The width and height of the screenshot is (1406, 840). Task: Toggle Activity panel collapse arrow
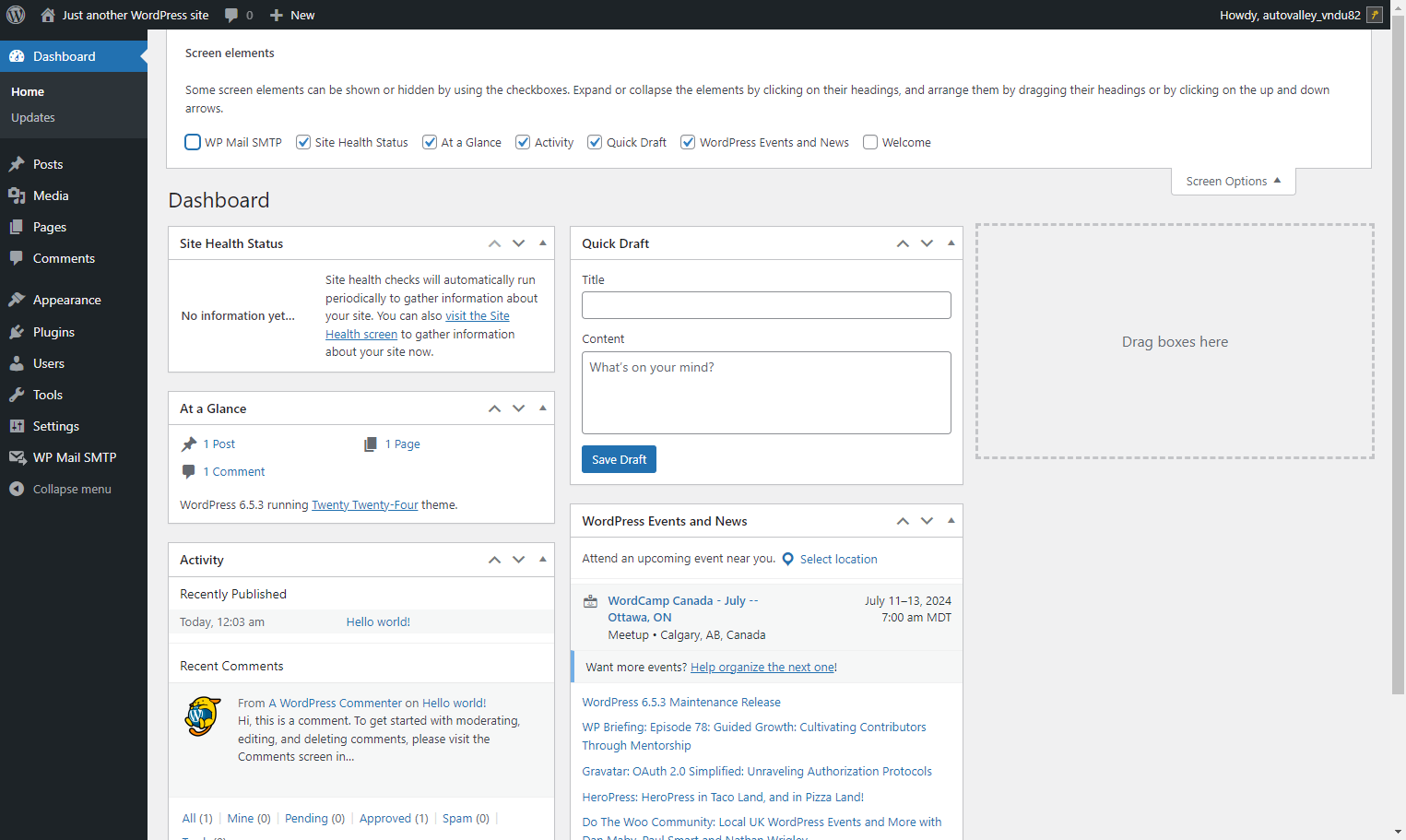tap(542, 560)
